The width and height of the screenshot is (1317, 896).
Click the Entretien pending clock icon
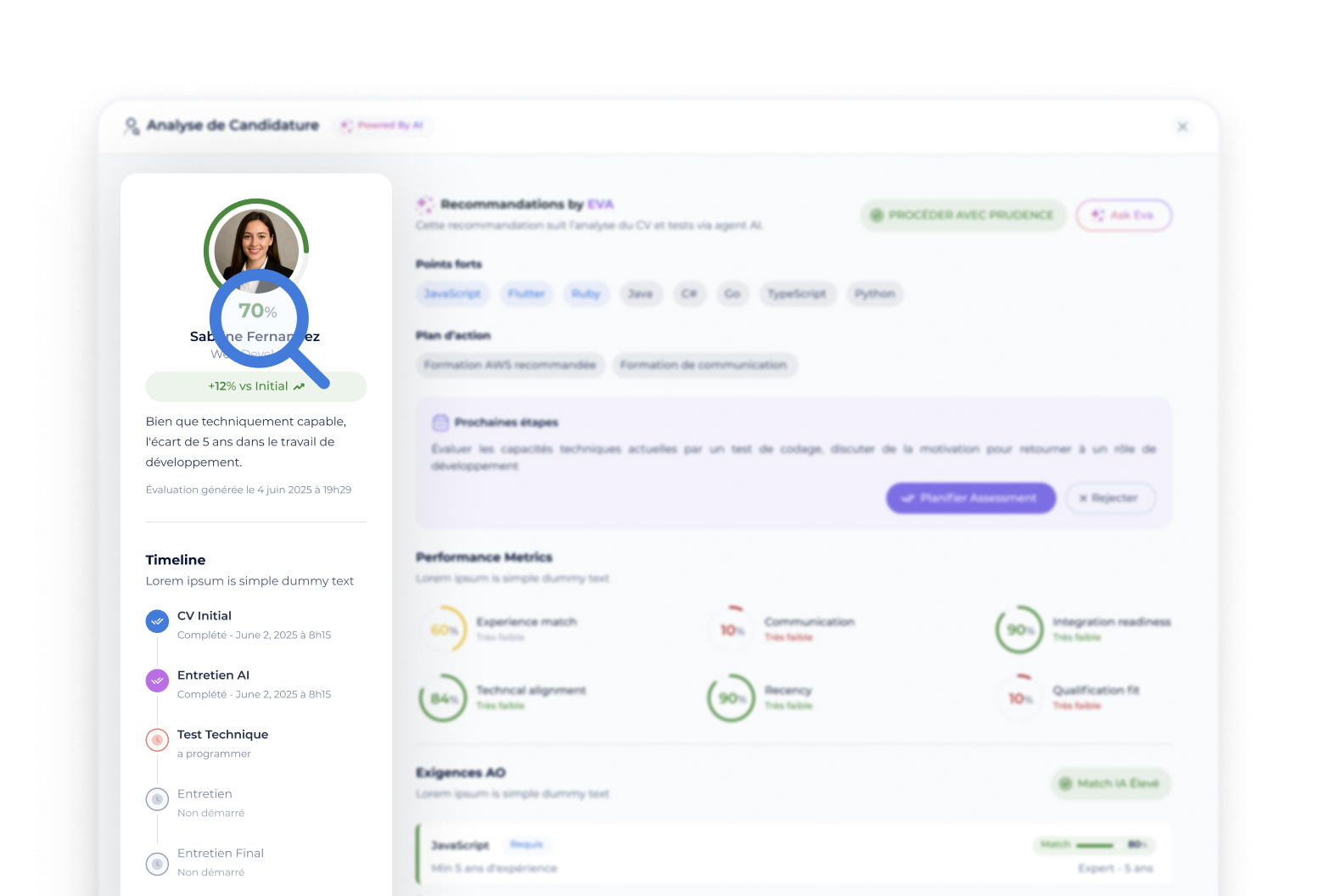[157, 799]
